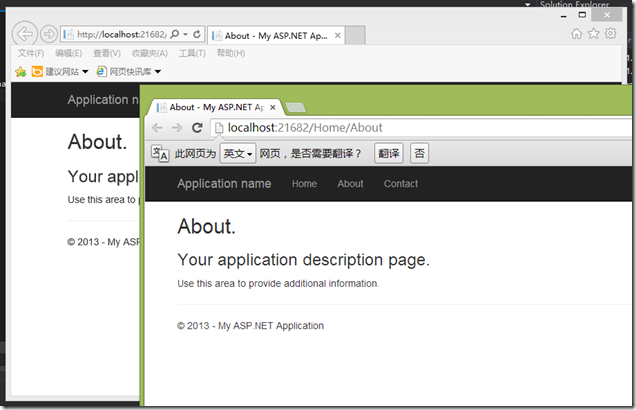This screenshot has height=410, width=636.
Task: Expand the 英文 language dropdown in translate bar
Action: [x=238, y=154]
